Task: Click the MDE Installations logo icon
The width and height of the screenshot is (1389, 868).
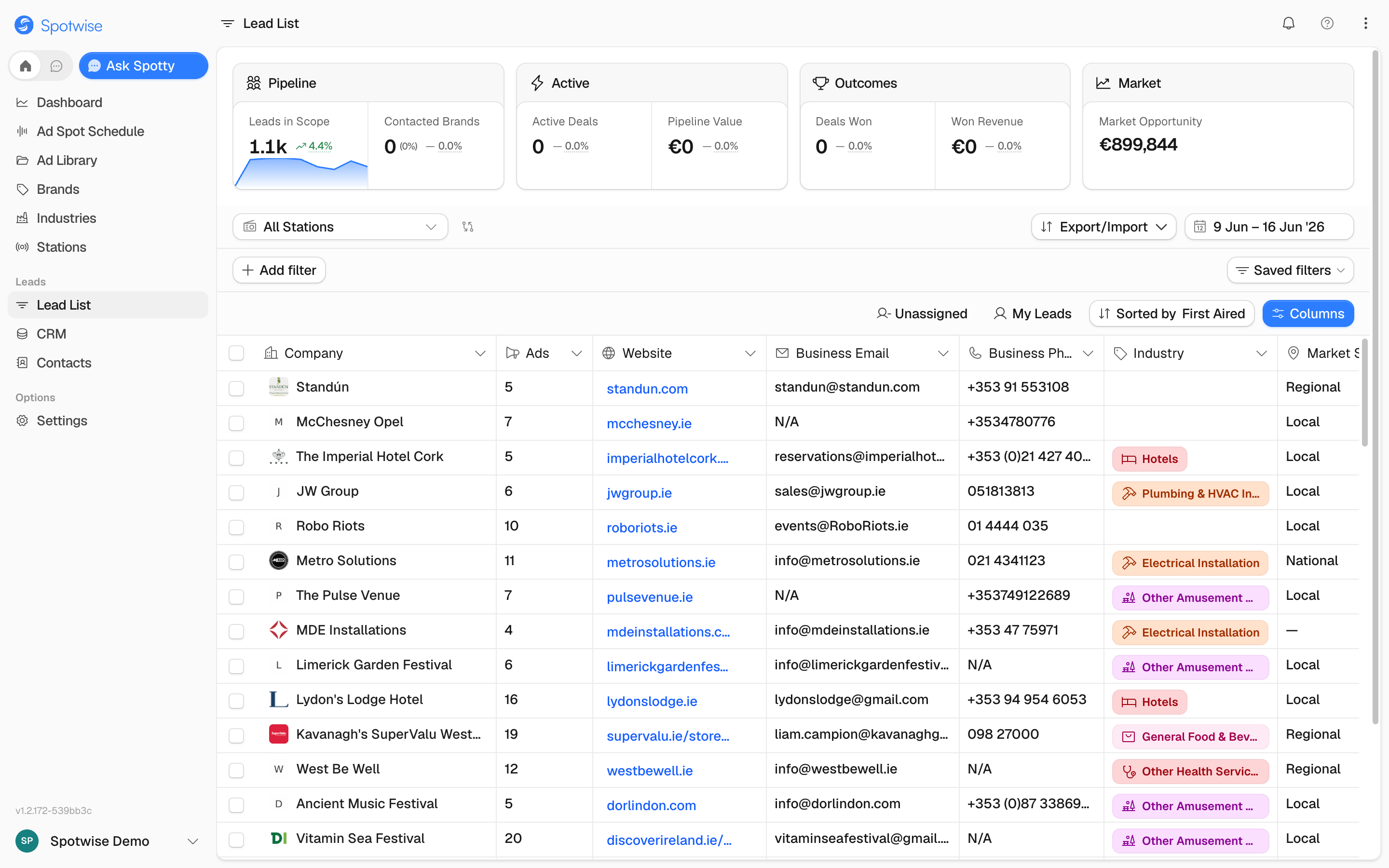Action: pyautogui.click(x=278, y=630)
